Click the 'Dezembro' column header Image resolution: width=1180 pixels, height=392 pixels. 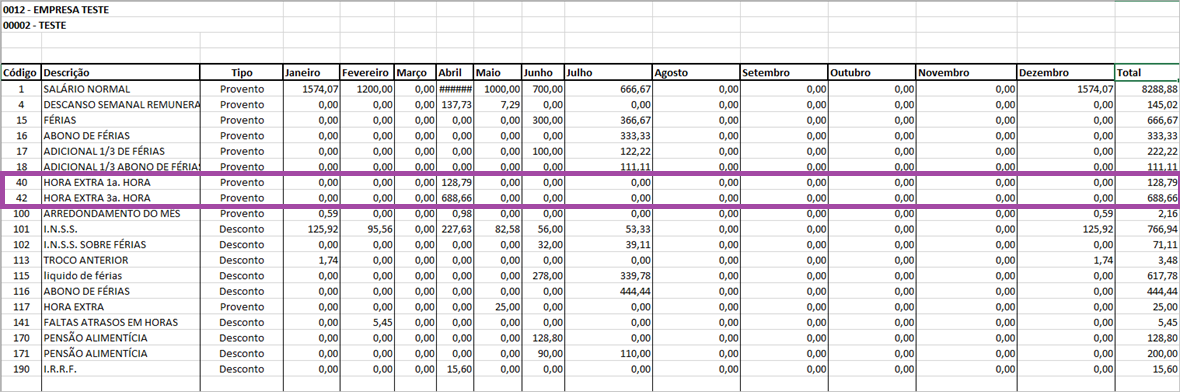(x=1066, y=73)
